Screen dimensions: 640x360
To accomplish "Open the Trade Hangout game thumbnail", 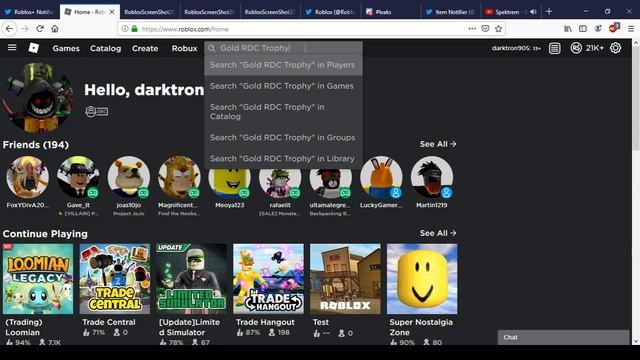I will [268, 279].
